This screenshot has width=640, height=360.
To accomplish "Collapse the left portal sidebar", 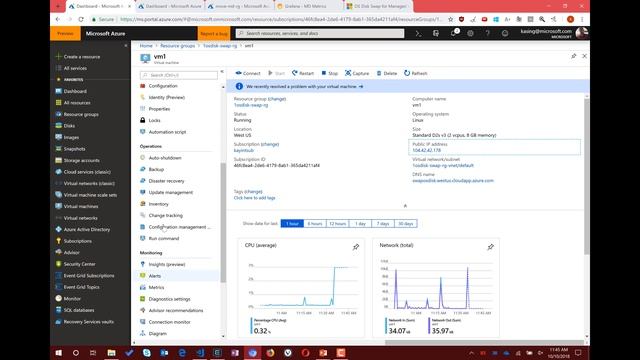I will [125, 46].
